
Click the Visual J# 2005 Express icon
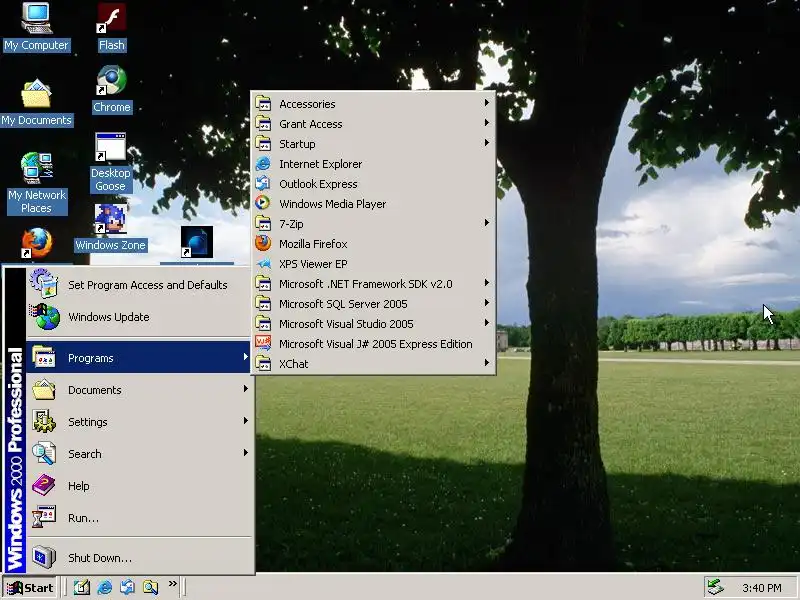click(263, 343)
